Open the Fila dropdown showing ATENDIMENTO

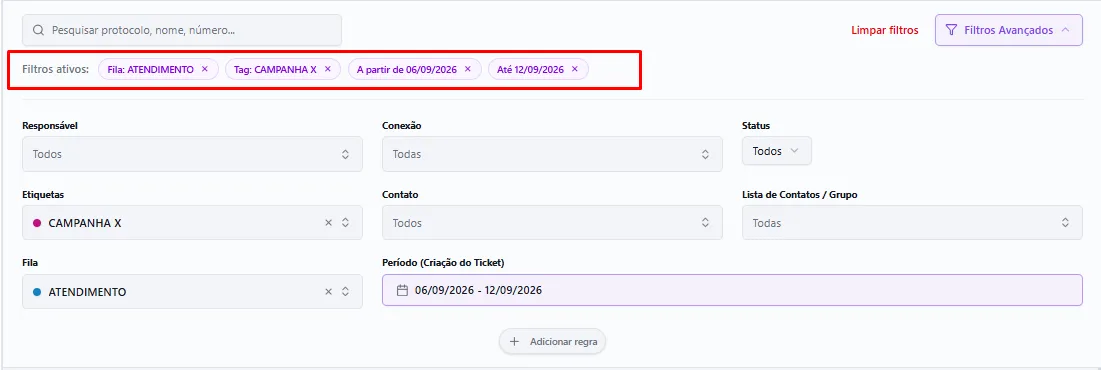click(192, 291)
